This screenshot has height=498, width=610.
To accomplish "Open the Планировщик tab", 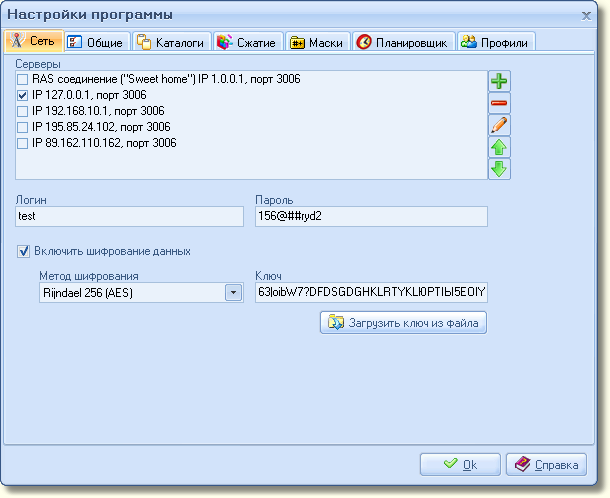I will 404,42.
